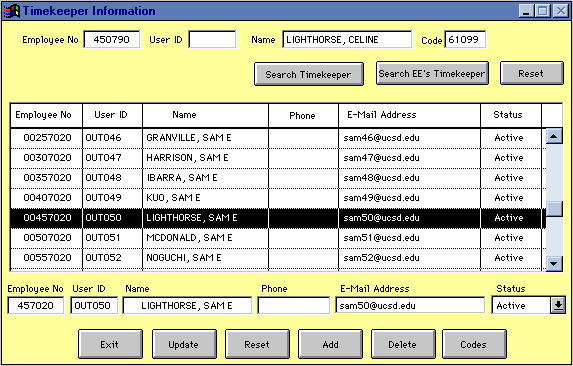Click email sam51@ucsd.edu in the list
Screen dimensions: 573x366
[x=381, y=238]
